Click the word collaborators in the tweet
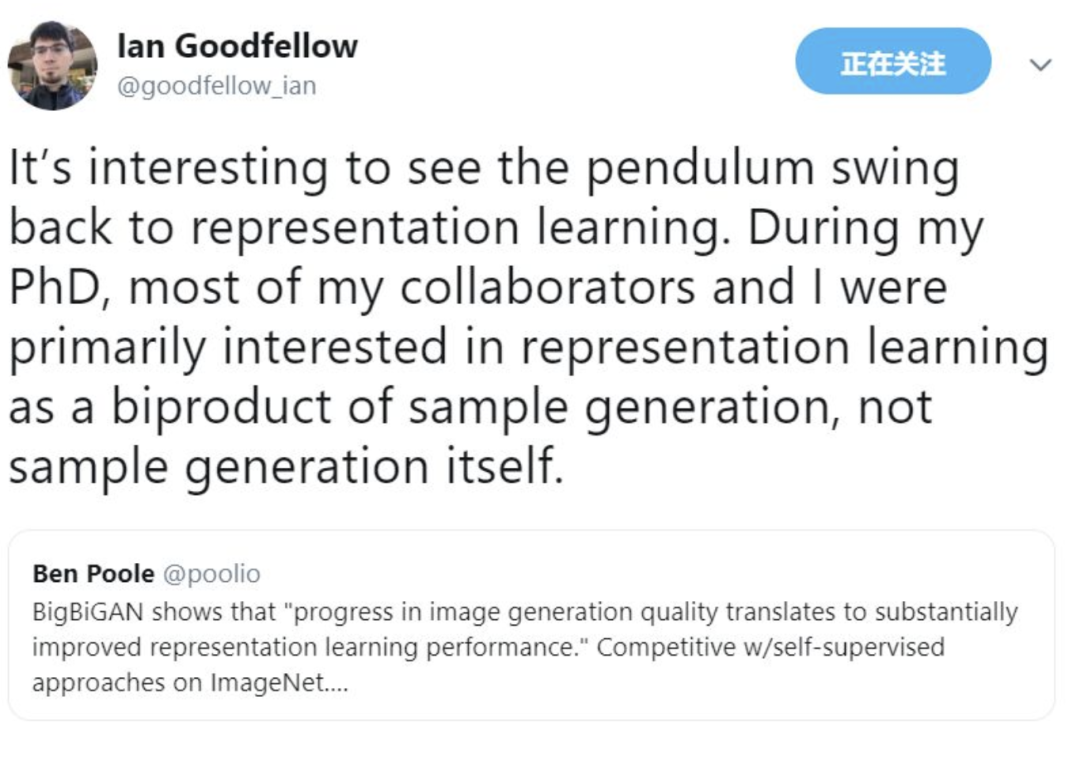 coord(548,289)
